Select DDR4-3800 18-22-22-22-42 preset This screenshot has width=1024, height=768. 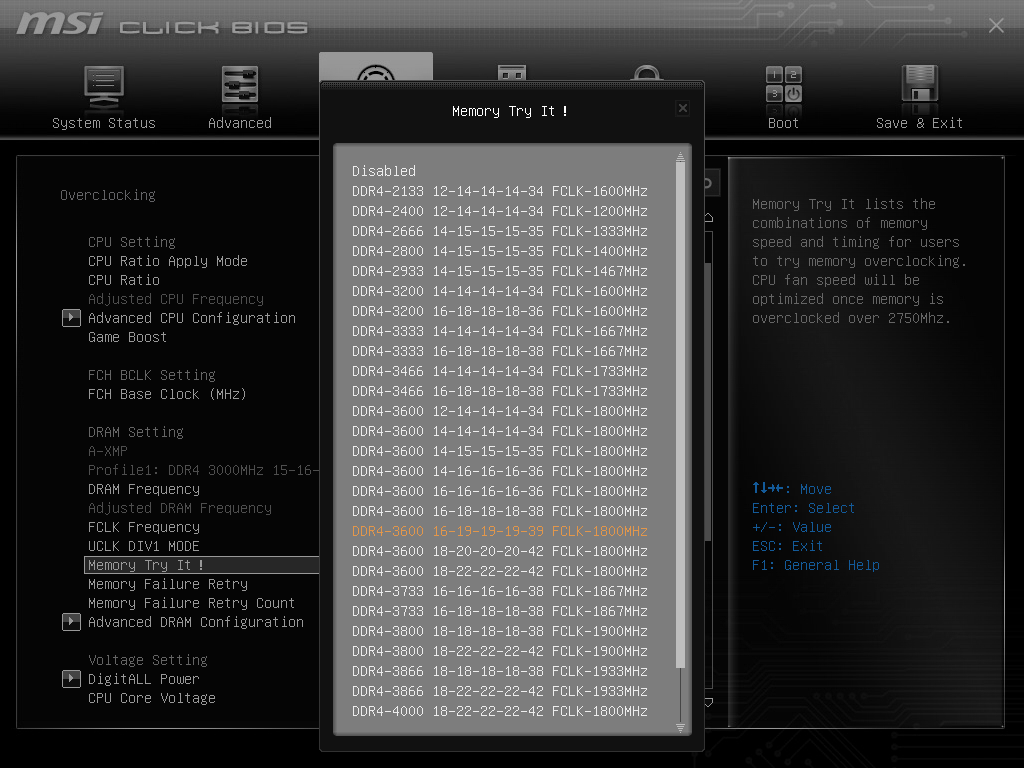[500, 651]
